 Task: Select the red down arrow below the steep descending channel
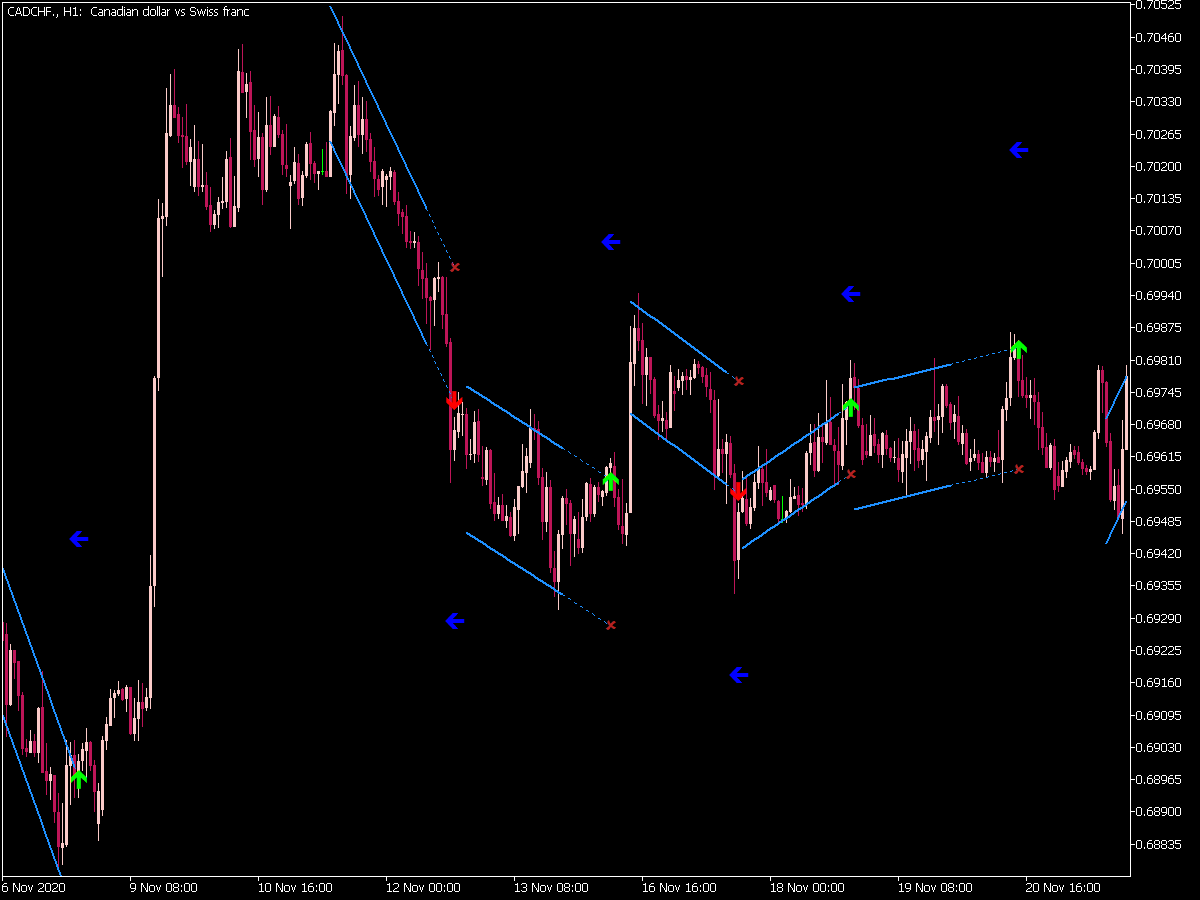point(453,400)
